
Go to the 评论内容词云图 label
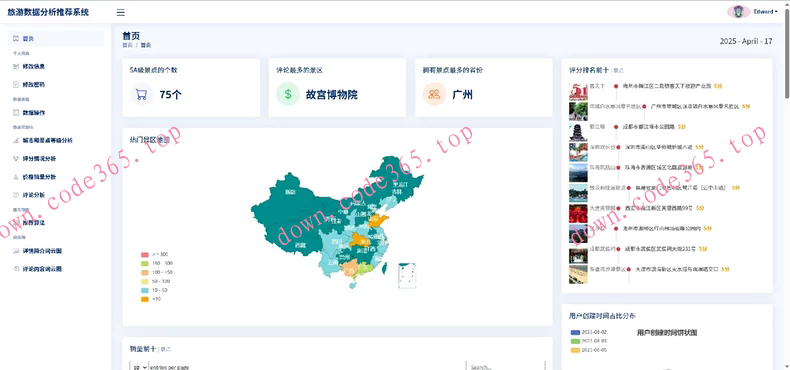[42, 269]
